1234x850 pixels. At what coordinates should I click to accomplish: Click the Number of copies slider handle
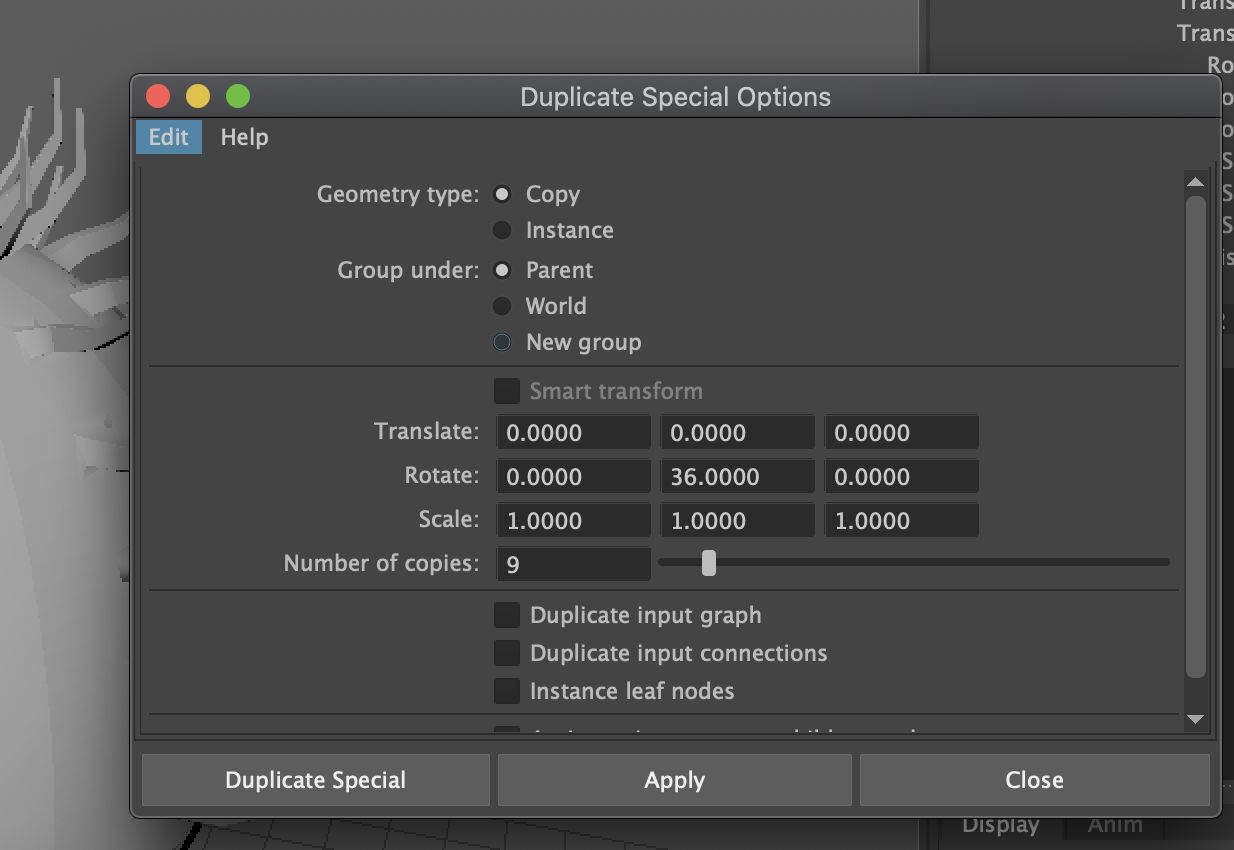pyautogui.click(x=709, y=563)
